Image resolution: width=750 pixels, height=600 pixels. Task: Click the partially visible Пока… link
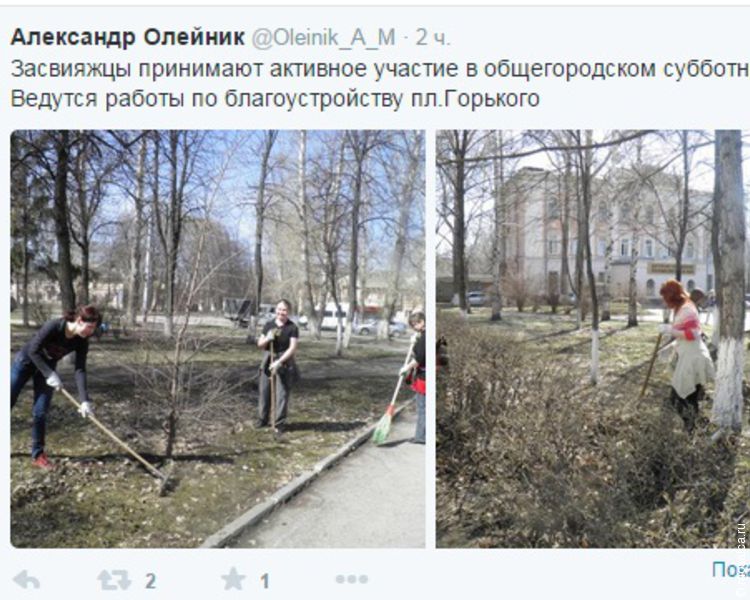point(731,569)
